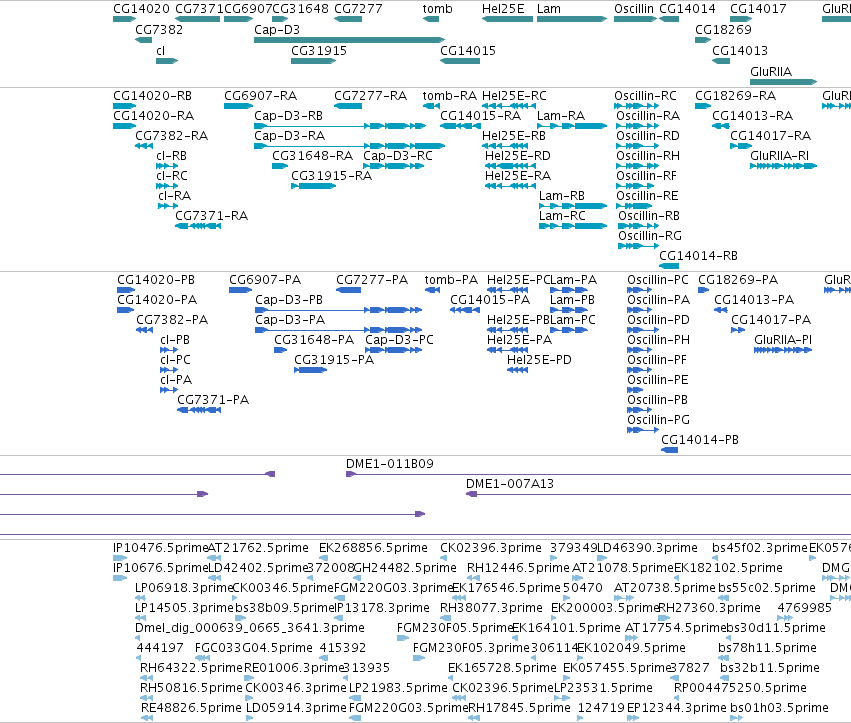This screenshot has width=851, height=723.
Task: Select EST label RH64322.5prime
Action: pyautogui.click(x=192, y=668)
